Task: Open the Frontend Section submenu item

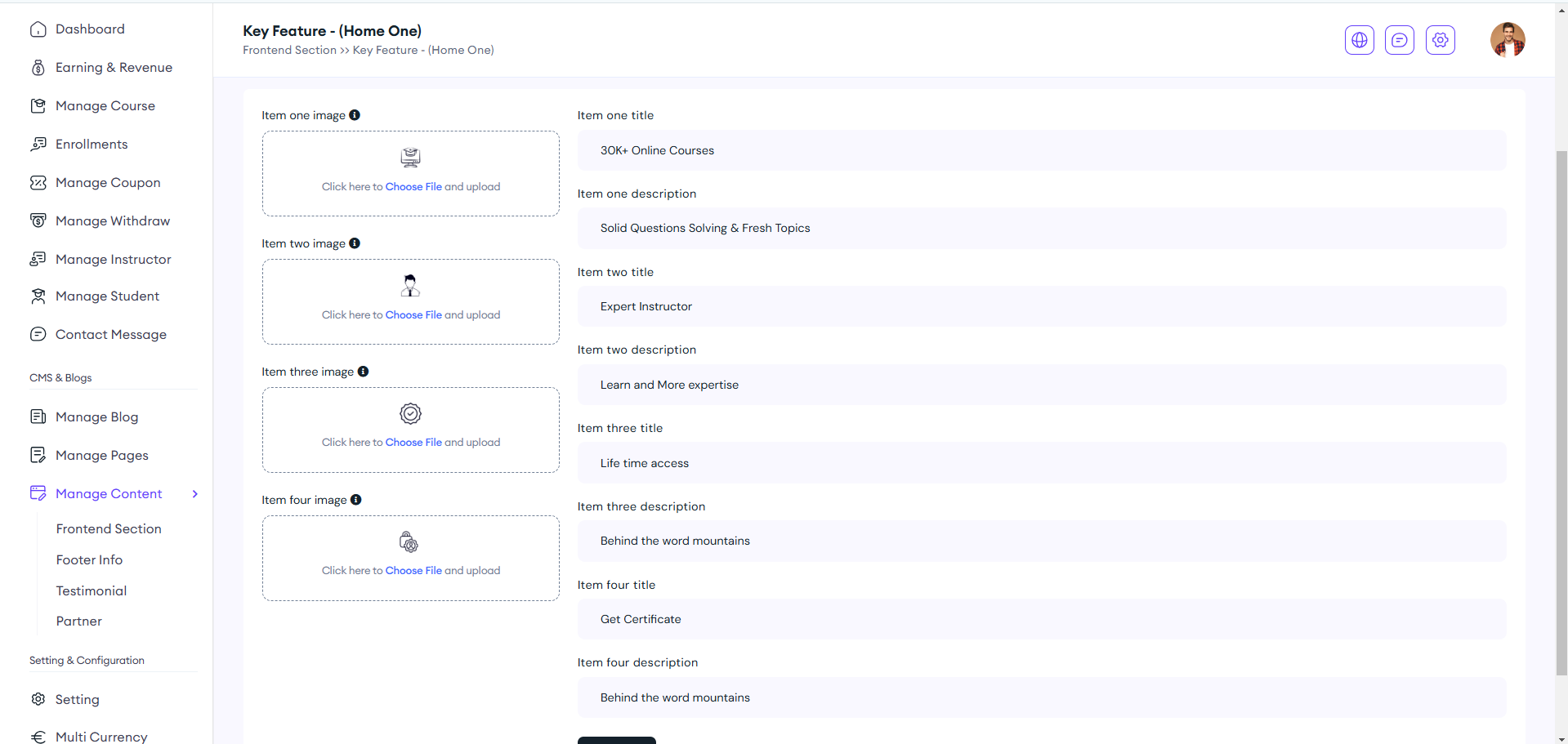Action: pos(109,529)
